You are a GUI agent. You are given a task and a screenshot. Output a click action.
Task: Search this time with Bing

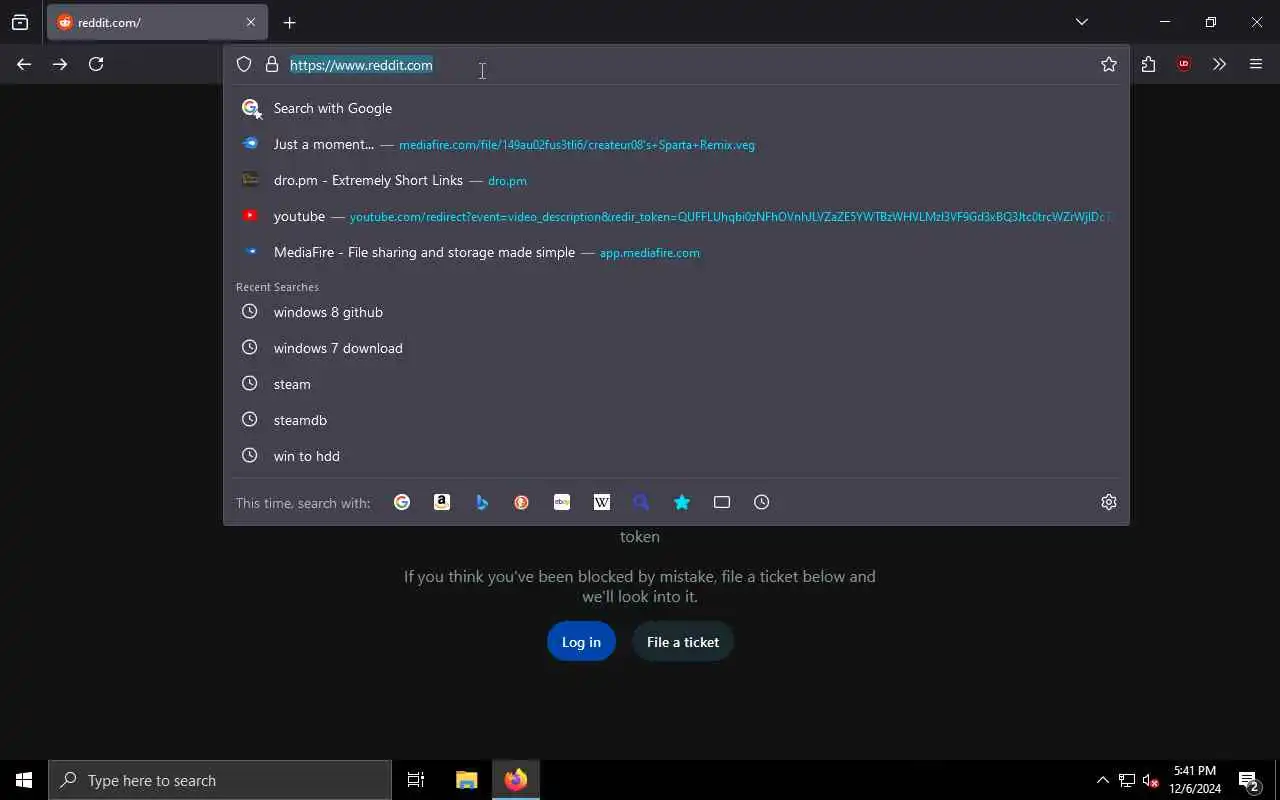click(x=482, y=502)
